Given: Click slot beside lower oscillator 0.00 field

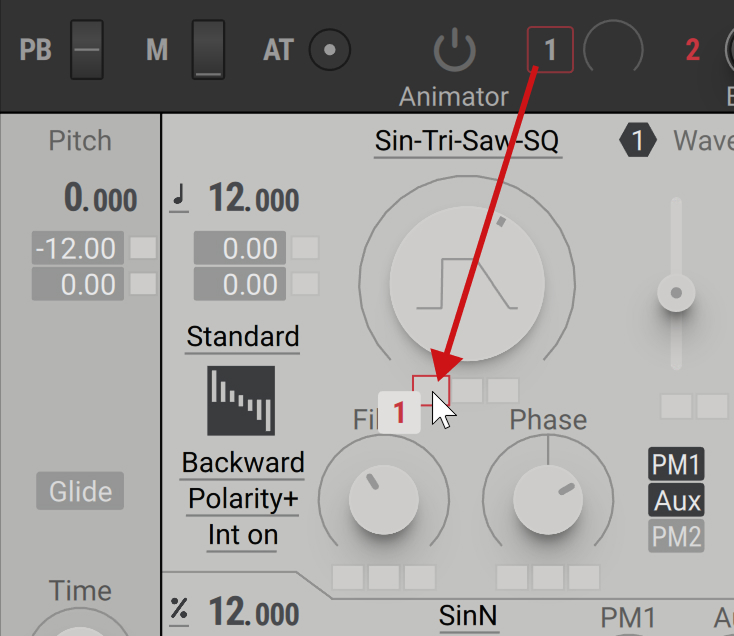Looking at the screenshot, I should pos(305,284).
